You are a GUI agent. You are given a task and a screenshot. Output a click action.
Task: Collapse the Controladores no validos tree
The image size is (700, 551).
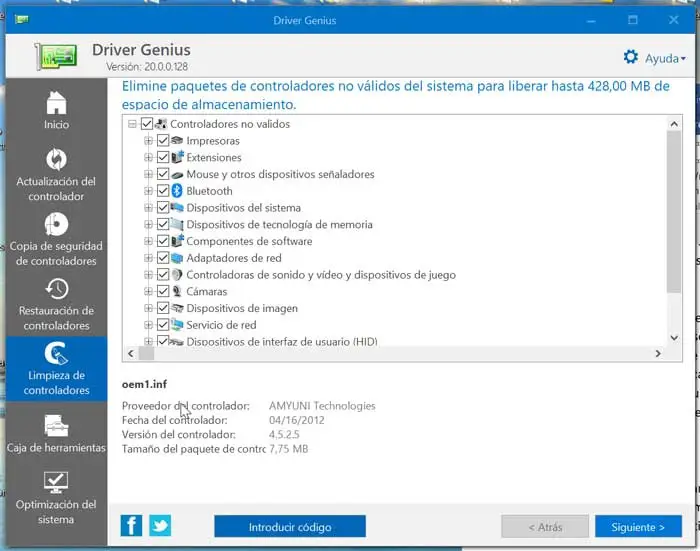132,124
